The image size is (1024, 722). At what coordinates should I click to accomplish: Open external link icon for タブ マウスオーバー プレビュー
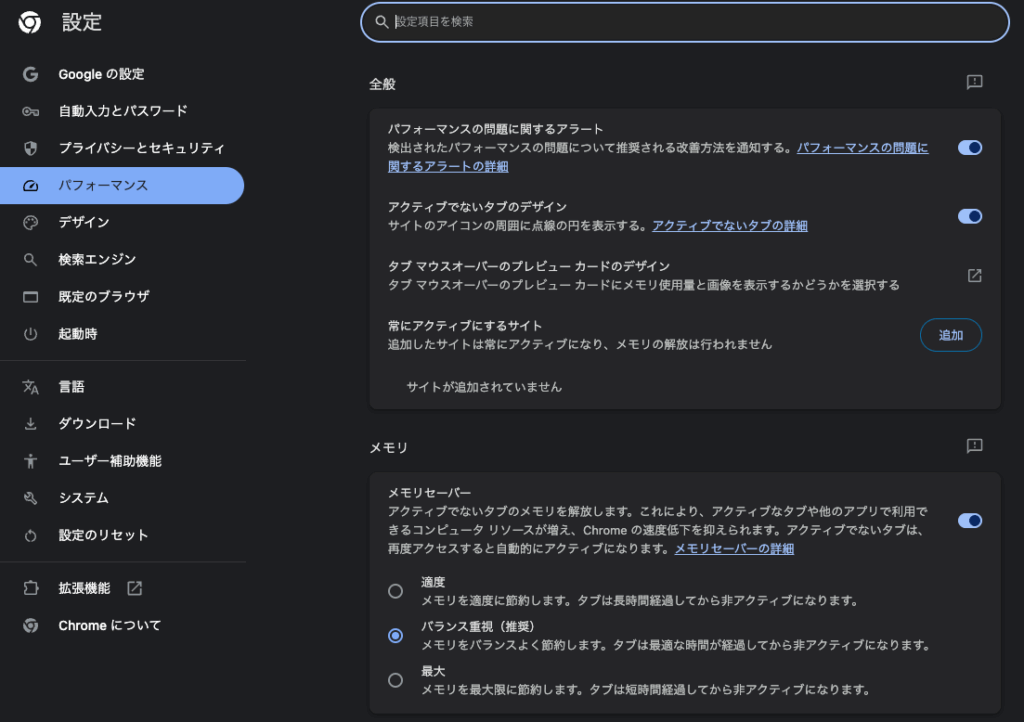click(x=975, y=276)
